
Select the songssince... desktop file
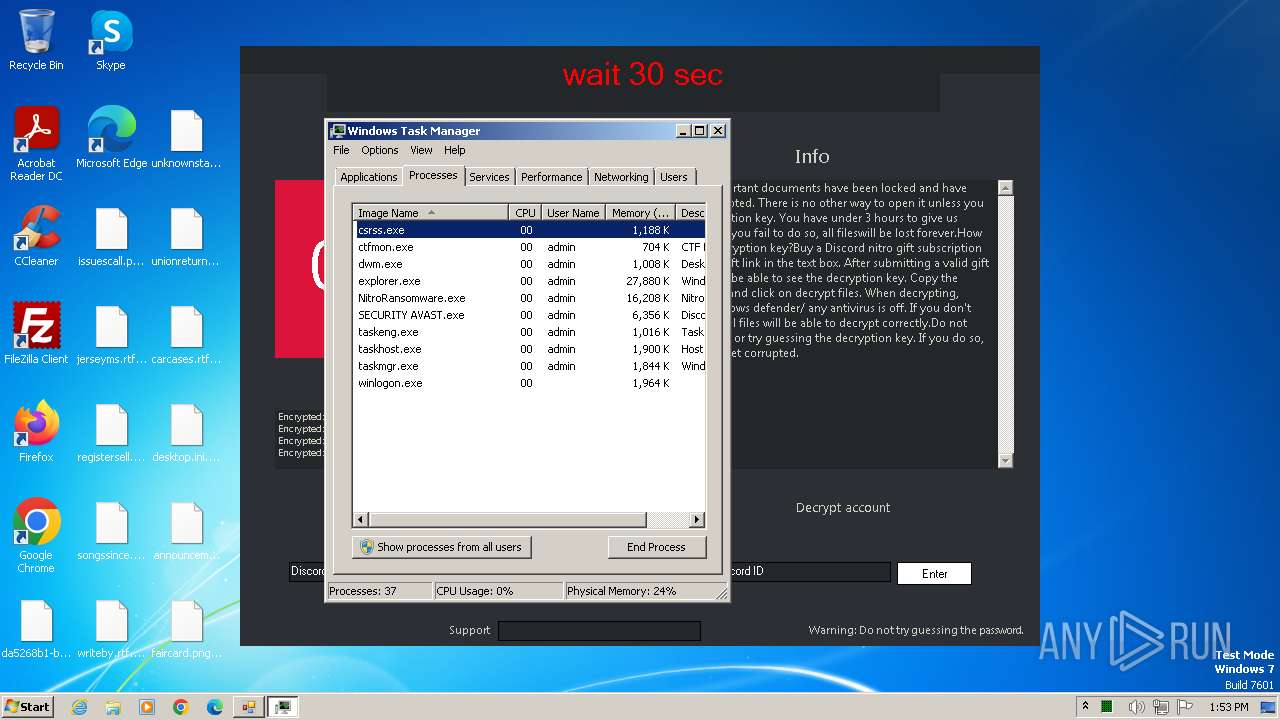point(111,530)
